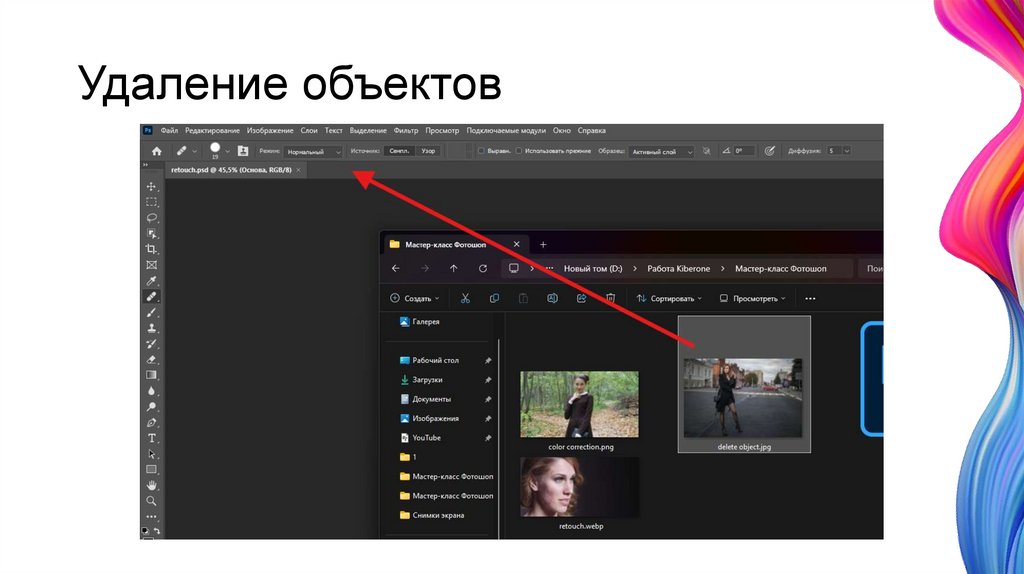Choose Узор source option
The image size is (1024, 574).
tap(428, 151)
